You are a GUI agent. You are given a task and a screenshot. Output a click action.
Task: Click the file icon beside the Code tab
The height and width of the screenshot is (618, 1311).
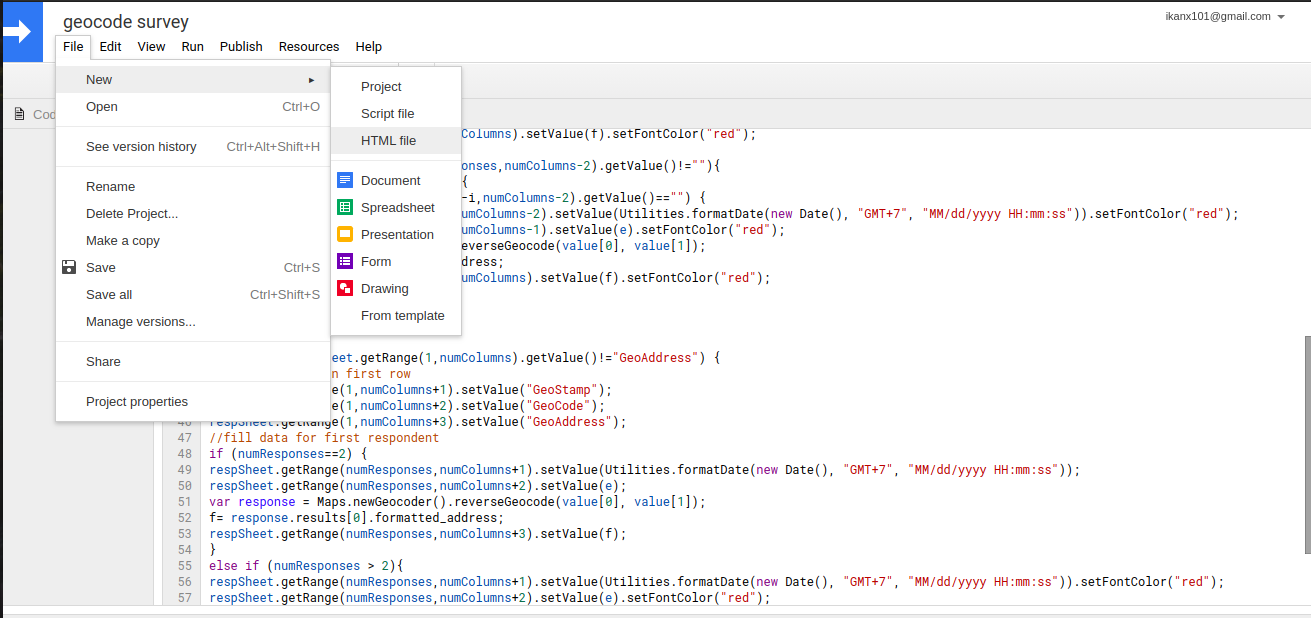[x=19, y=114]
